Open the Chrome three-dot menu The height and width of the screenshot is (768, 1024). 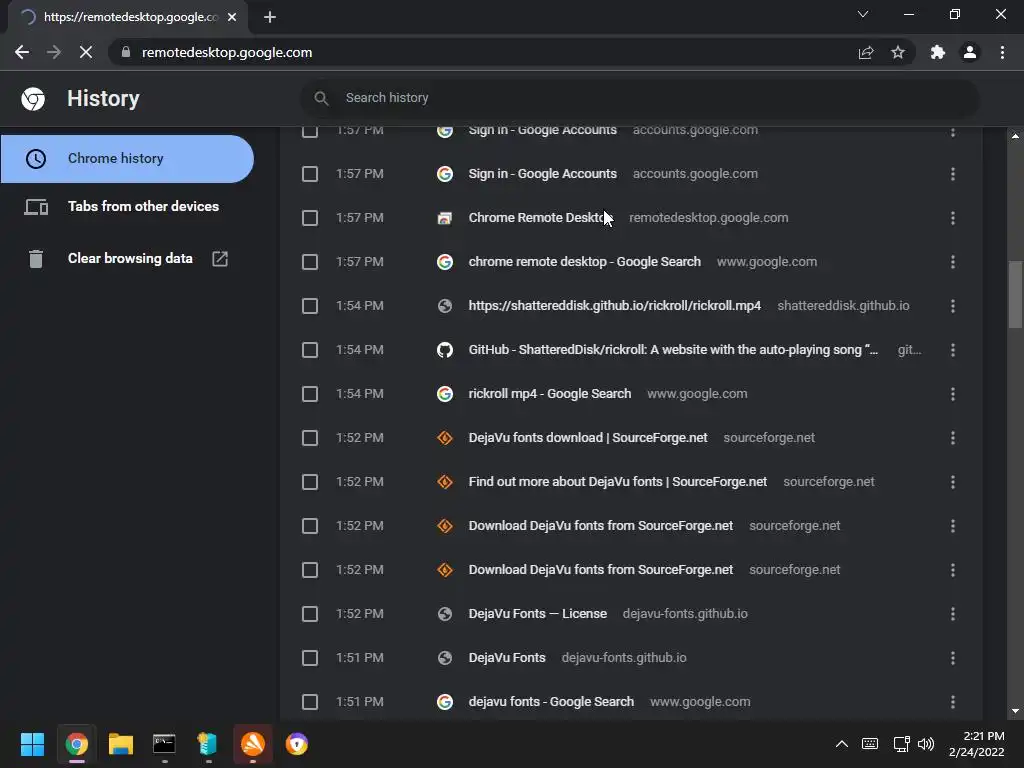[x=1002, y=52]
